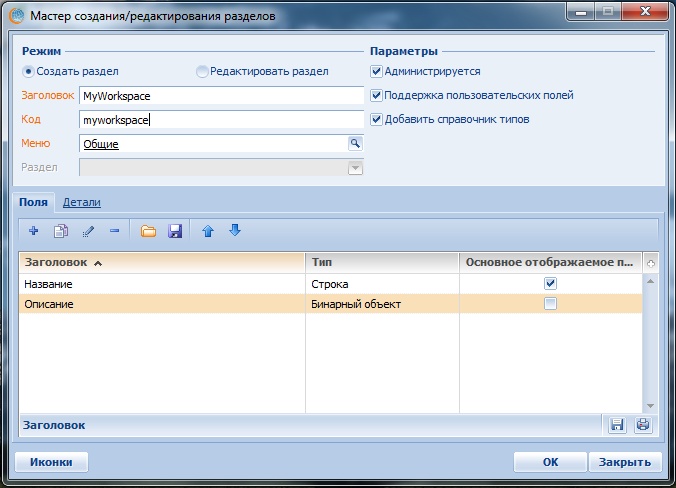Viewport: 676px width, 488px height.
Task: Toggle the main display checkbox for Название
Action: (x=550, y=283)
